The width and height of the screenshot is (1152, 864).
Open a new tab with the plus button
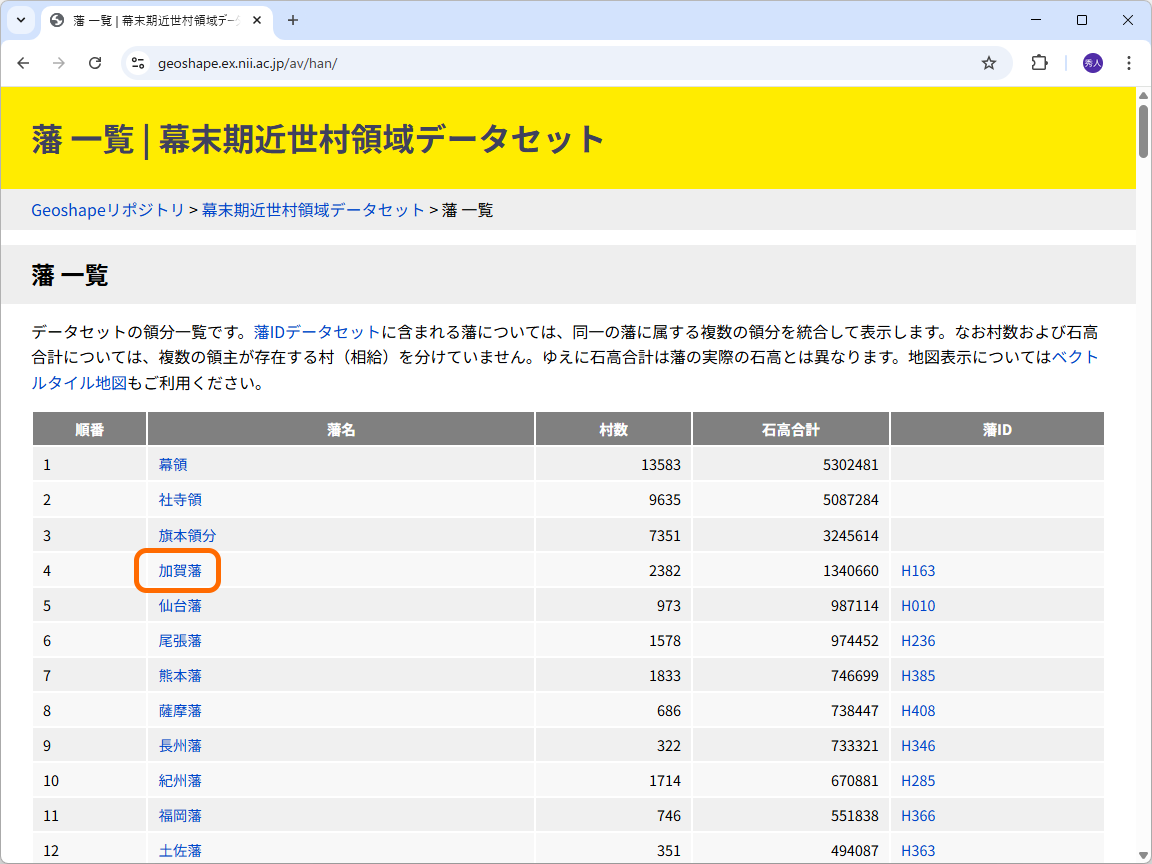coord(291,20)
